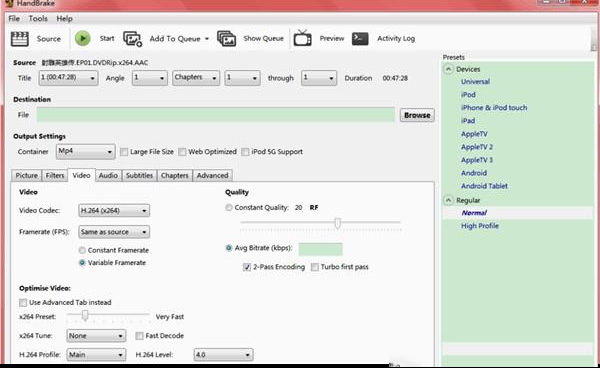The width and height of the screenshot is (600, 368).
Task: Uncheck the 2-Pass Encoding checkbox
Action: (x=247, y=267)
